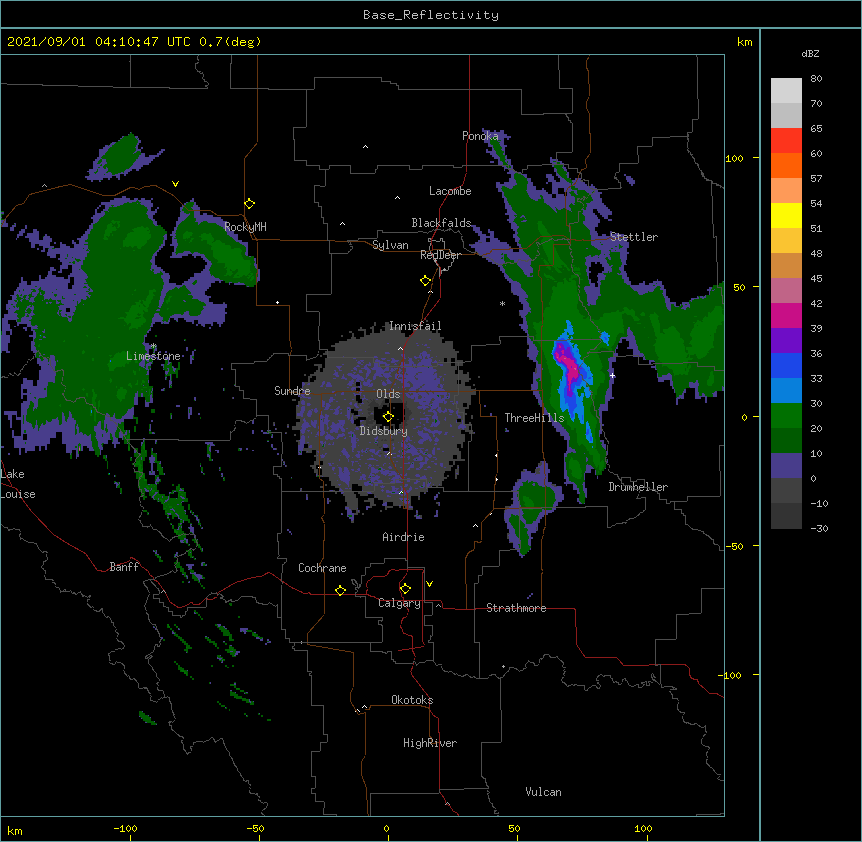The image size is (862, 842).
Task: Click the Didsbury town label
Action: tap(384, 431)
